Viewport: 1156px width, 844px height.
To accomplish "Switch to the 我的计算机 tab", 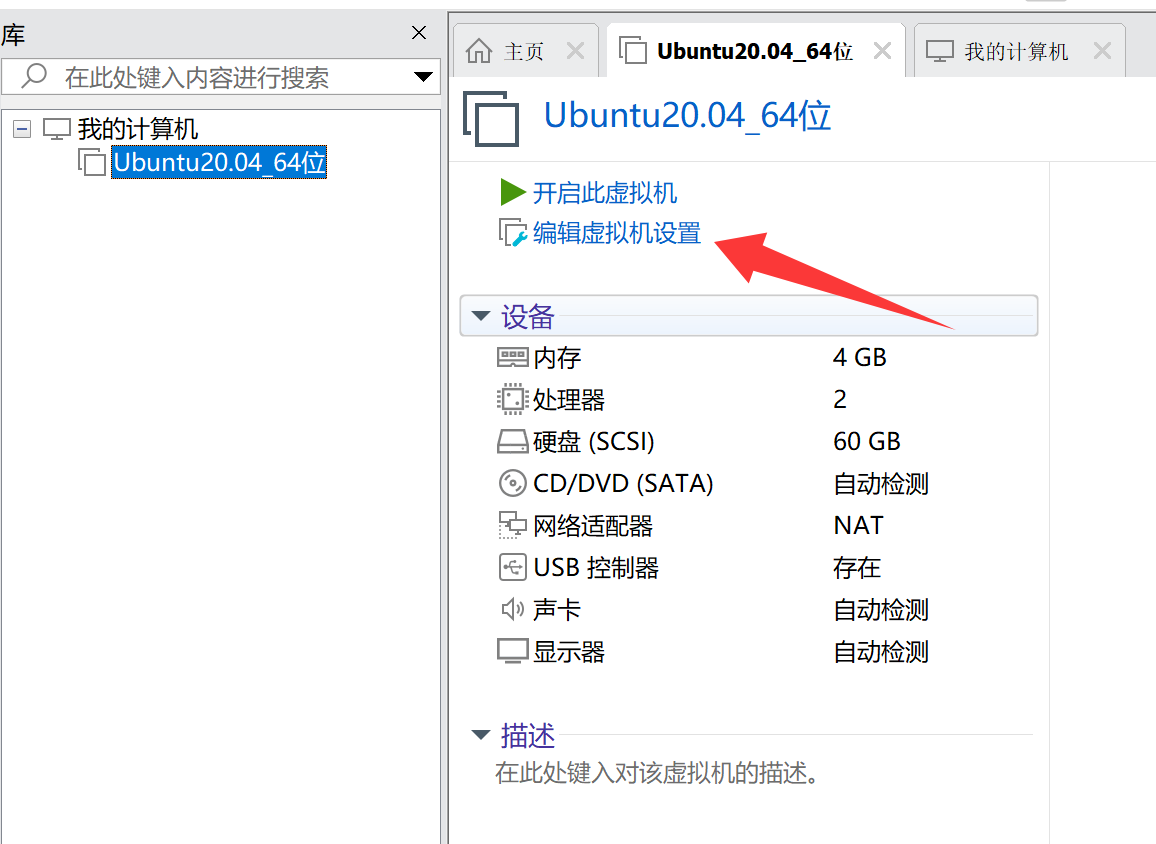I will (1019, 51).
